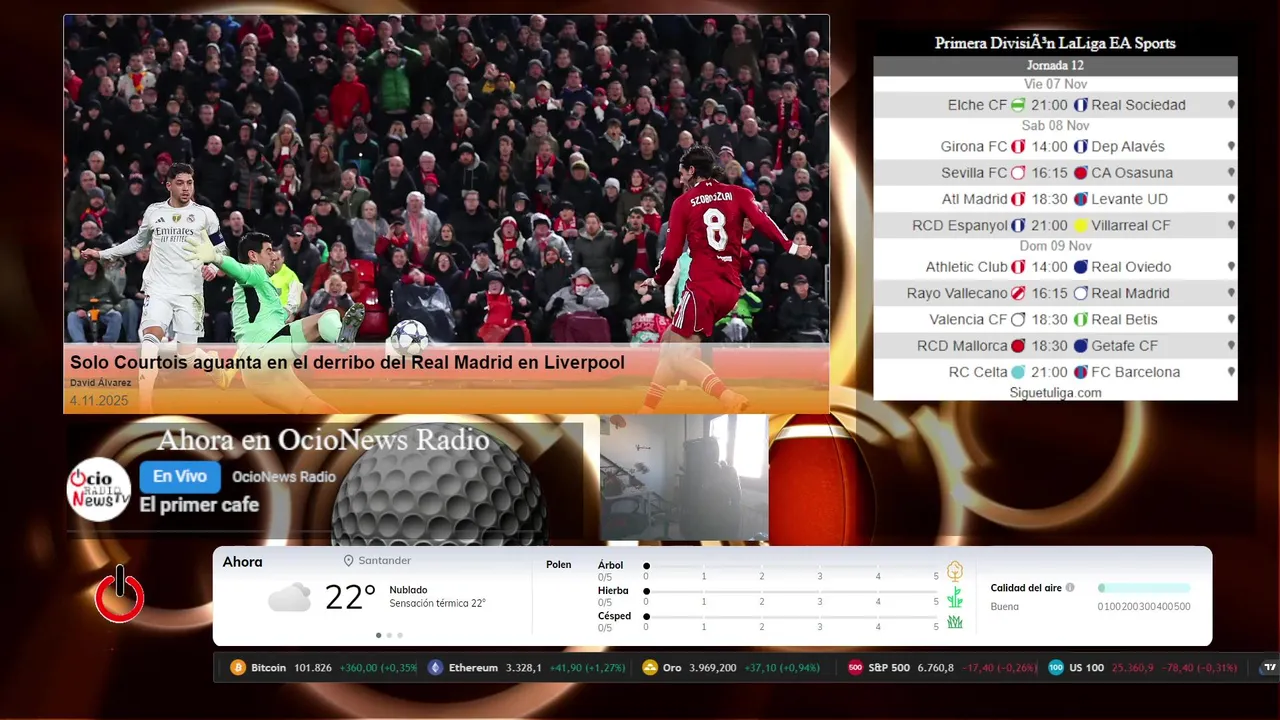This screenshot has height=720, width=1280.
Task: Click the Real Madrid crest icon
Action: [x=1081, y=294]
